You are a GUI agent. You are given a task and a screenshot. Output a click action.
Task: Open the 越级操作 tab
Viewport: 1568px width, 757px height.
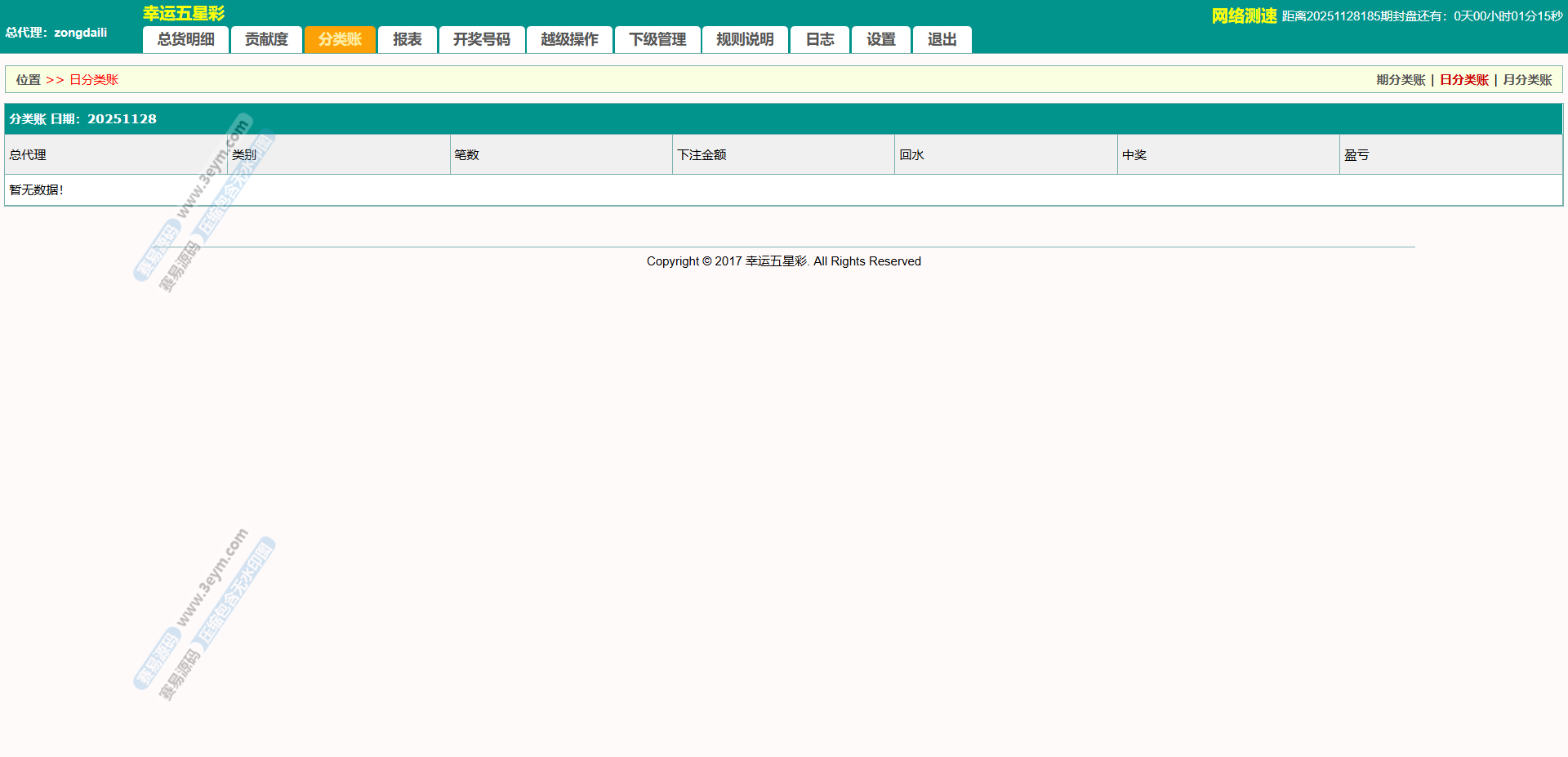pyautogui.click(x=569, y=39)
